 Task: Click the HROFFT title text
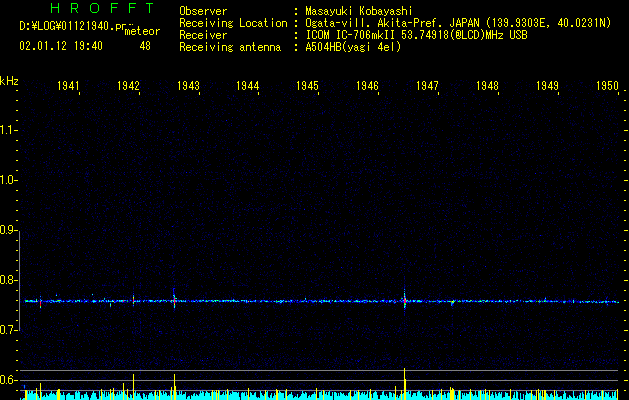(x=102, y=8)
